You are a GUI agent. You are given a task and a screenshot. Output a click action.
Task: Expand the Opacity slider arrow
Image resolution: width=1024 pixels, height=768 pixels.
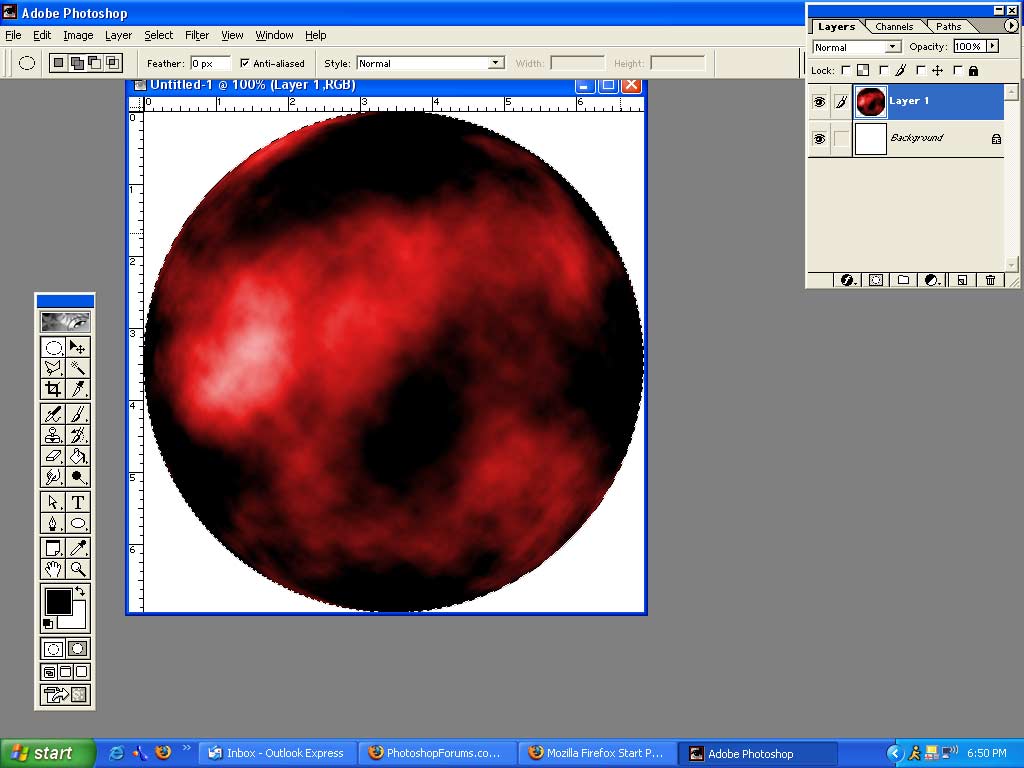coord(992,46)
